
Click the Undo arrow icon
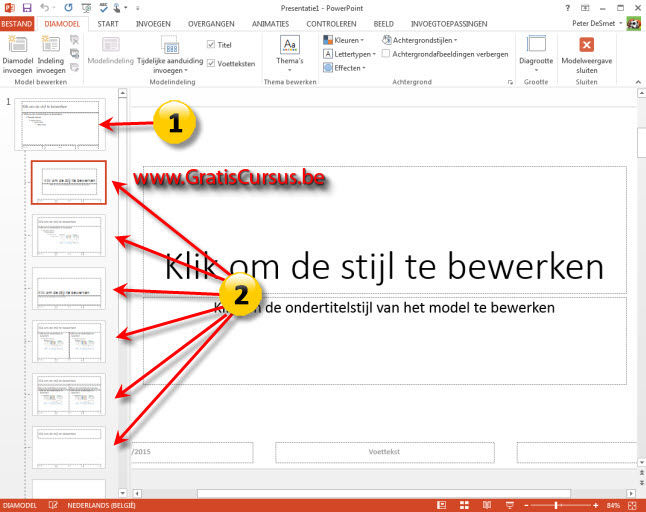pos(45,8)
